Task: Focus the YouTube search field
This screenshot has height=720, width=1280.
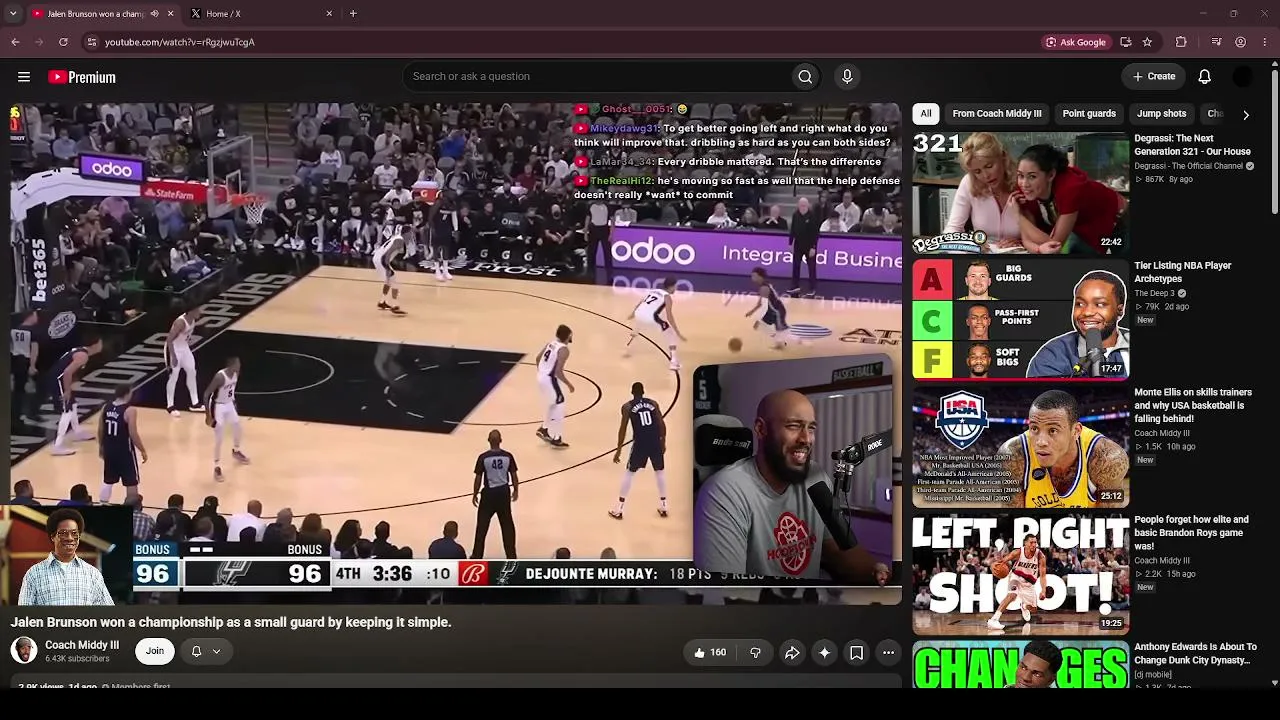Action: 596,77
